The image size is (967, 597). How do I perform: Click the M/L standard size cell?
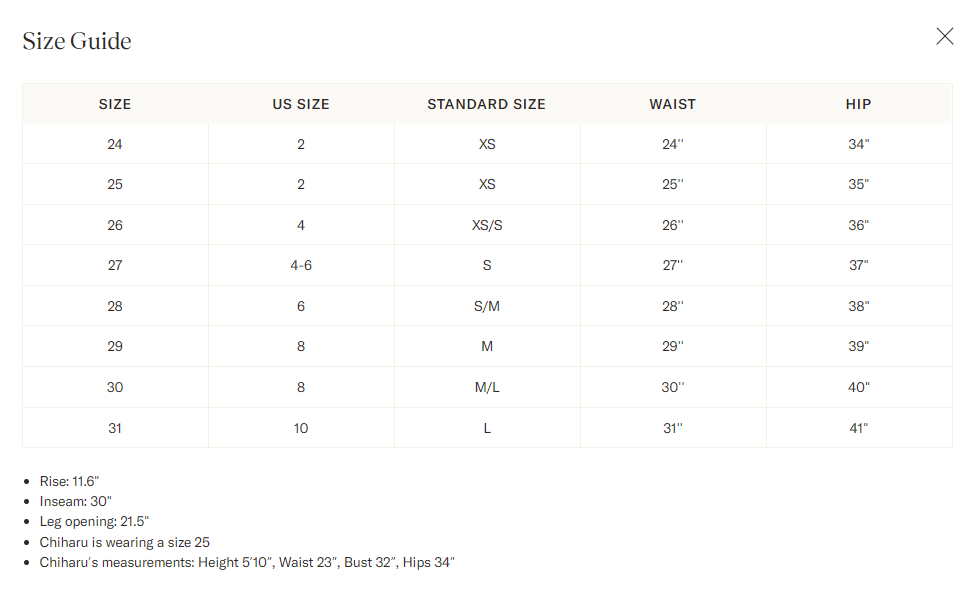pos(487,387)
